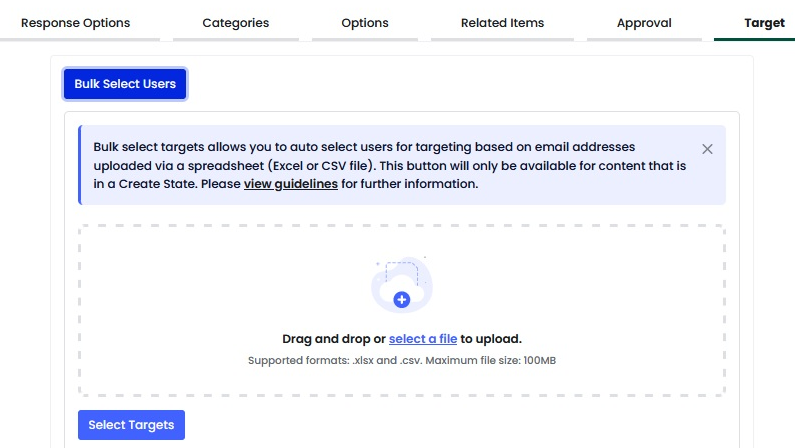Open the Categories tab
Image resolution: width=795 pixels, height=448 pixels.
pos(236,23)
